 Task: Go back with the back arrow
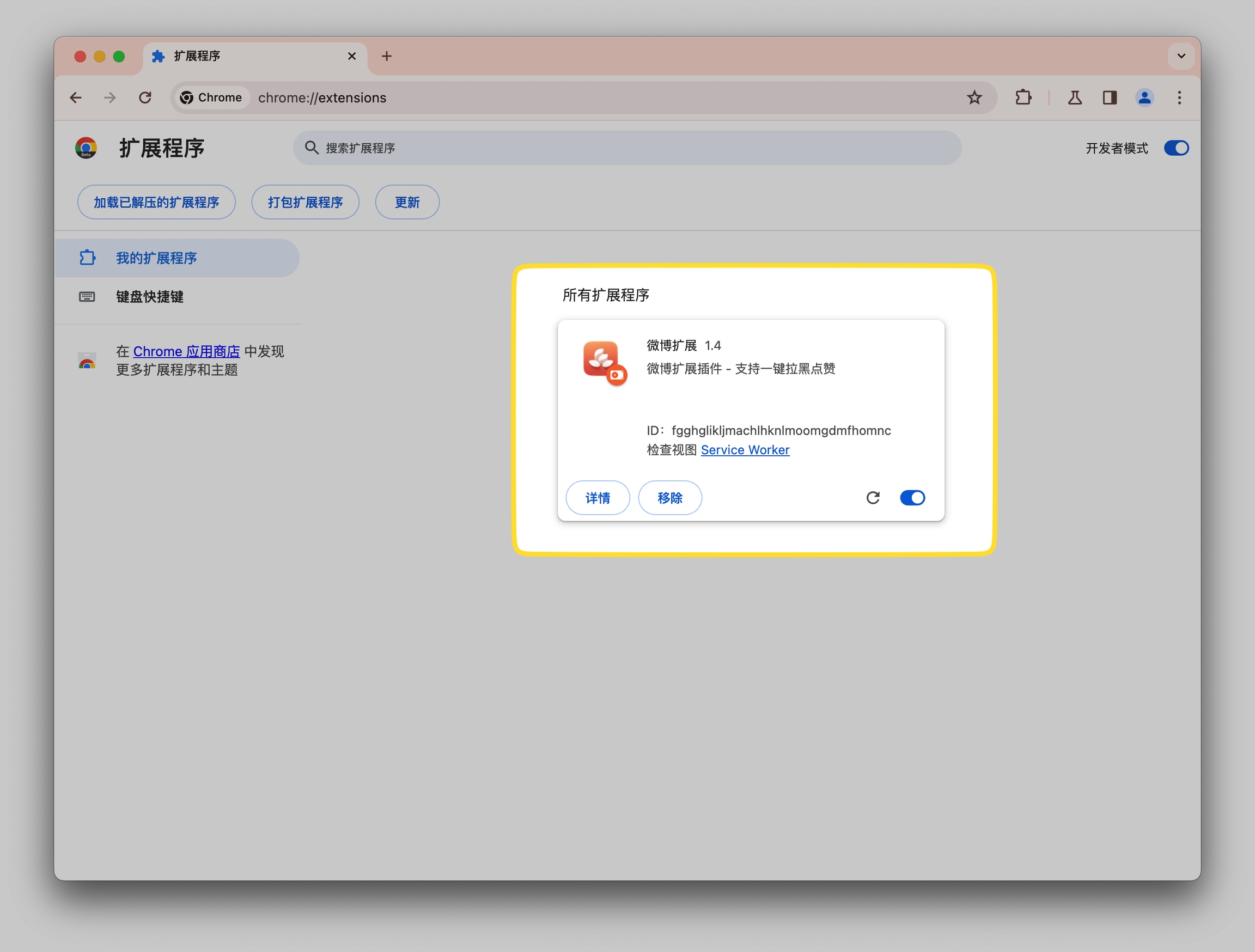[x=76, y=97]
